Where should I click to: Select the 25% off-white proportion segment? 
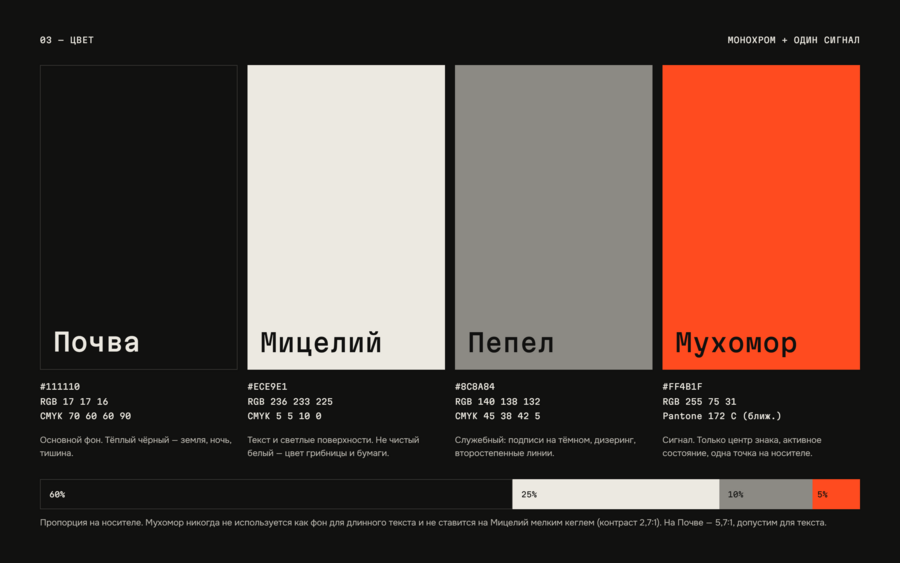point(616,494)
